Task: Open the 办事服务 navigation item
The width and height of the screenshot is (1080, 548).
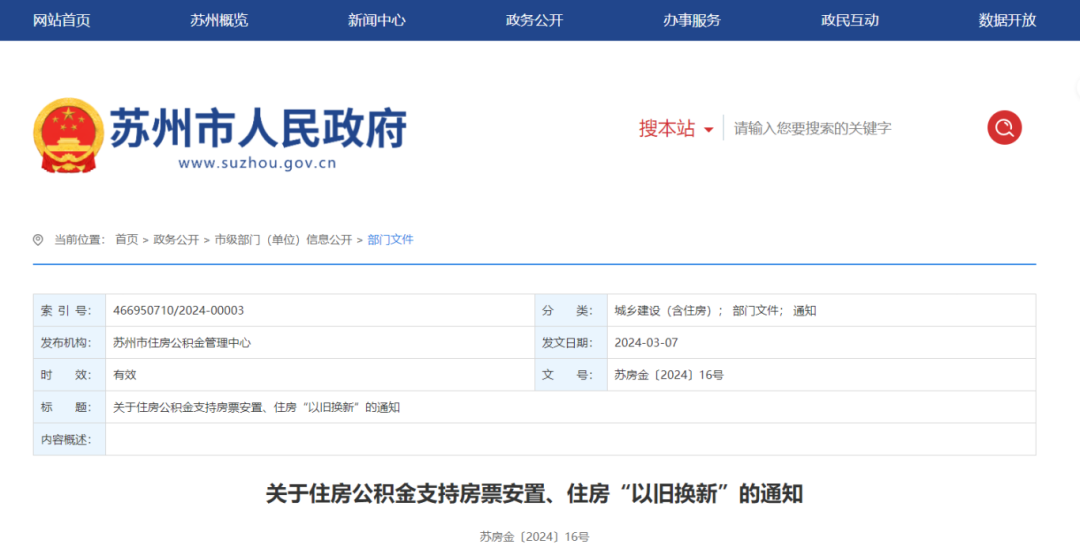Action: point(692,20)
